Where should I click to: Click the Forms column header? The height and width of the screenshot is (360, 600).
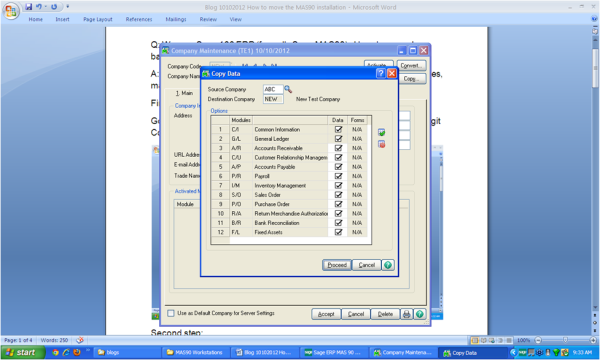point(357,120)
